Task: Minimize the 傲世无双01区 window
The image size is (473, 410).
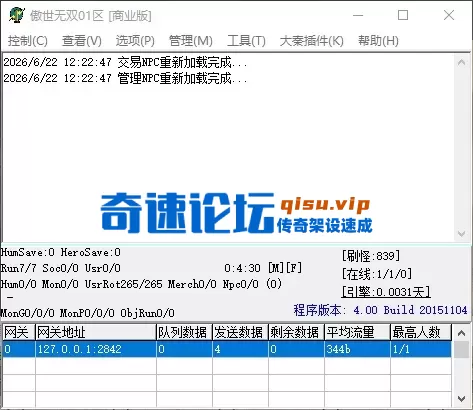Action: coord(358,15)
